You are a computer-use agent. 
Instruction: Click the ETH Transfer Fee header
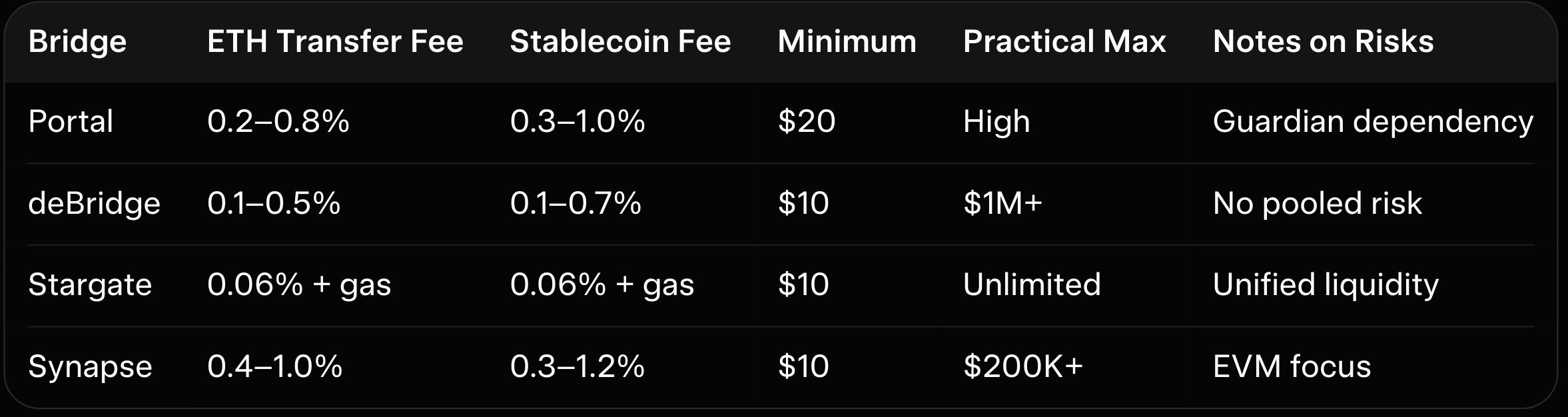[335, 42]
